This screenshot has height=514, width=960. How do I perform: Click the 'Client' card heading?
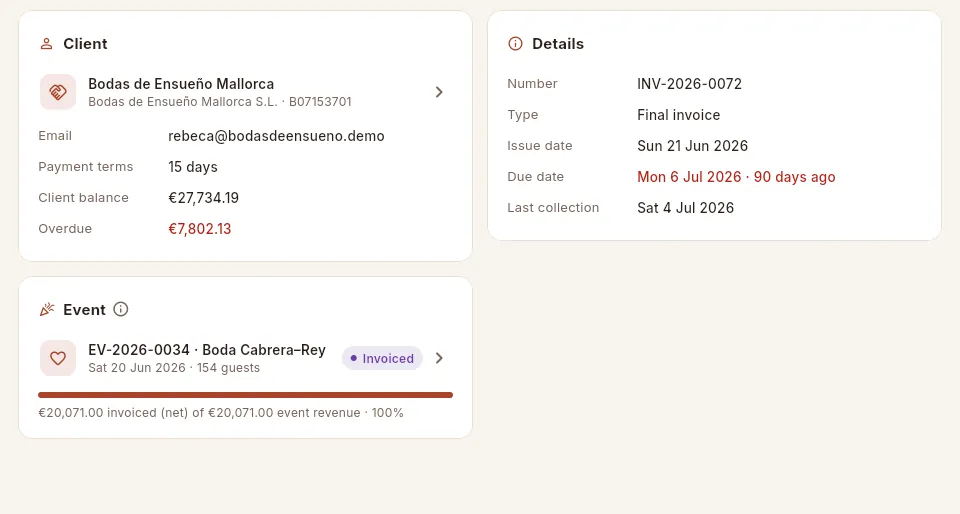pos(85,44)
